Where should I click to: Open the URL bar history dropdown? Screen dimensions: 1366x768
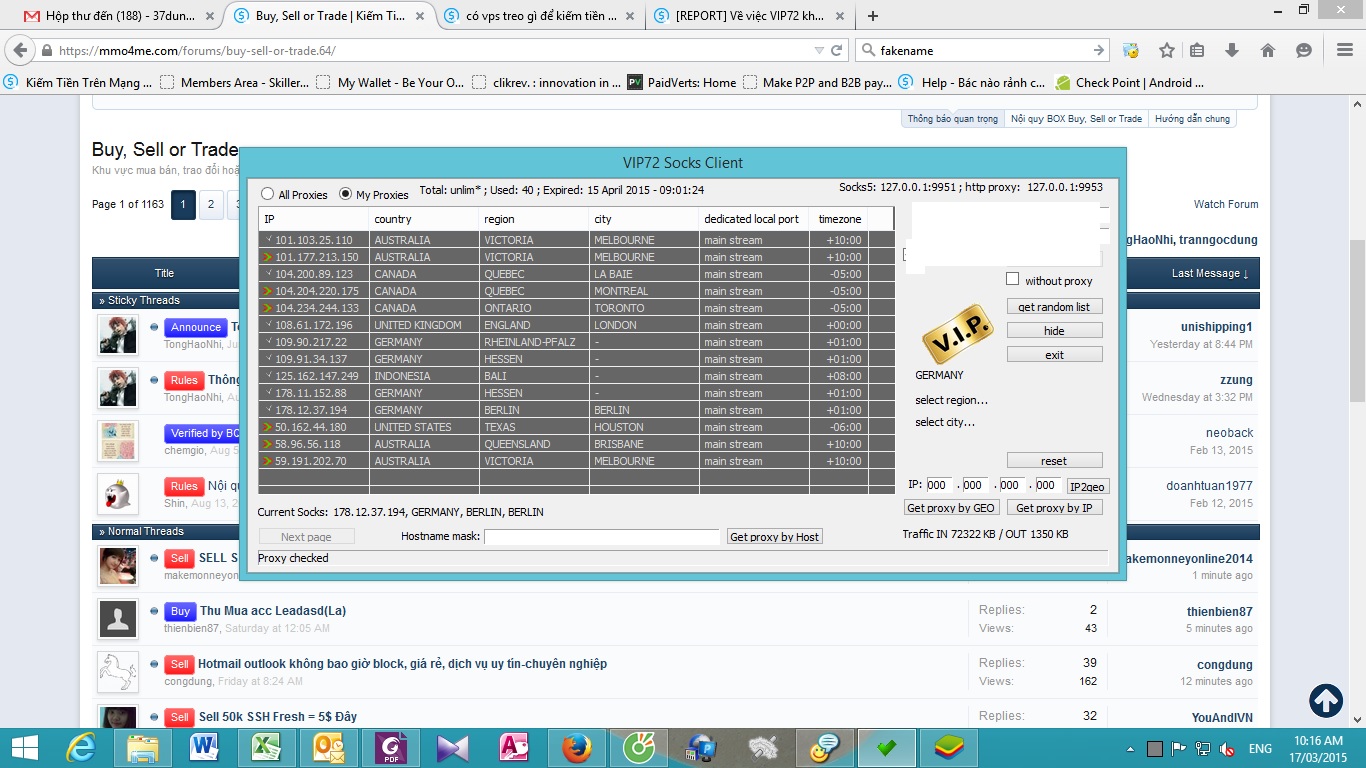tap(819, 50)
